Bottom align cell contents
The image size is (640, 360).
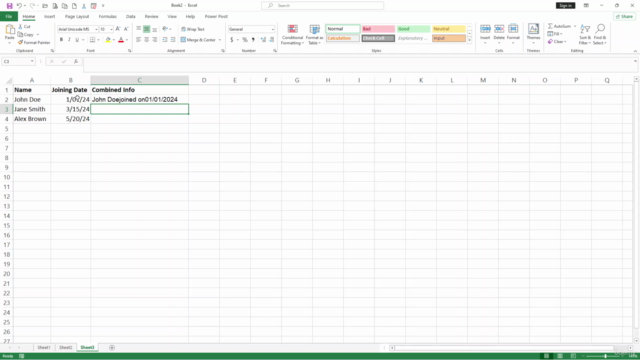click(x=155, y=29)
